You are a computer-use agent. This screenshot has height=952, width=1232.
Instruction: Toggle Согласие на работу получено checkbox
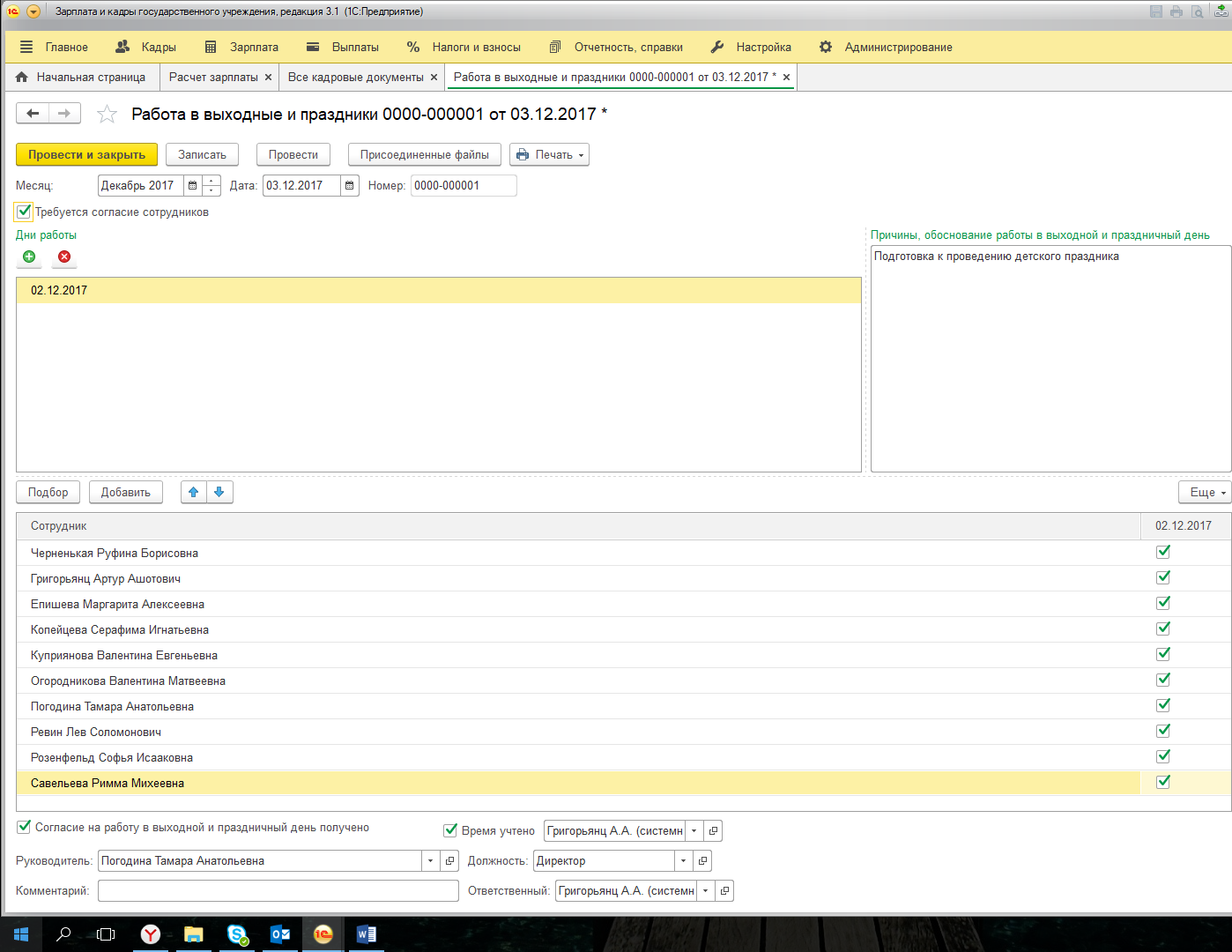coord(24,827)
